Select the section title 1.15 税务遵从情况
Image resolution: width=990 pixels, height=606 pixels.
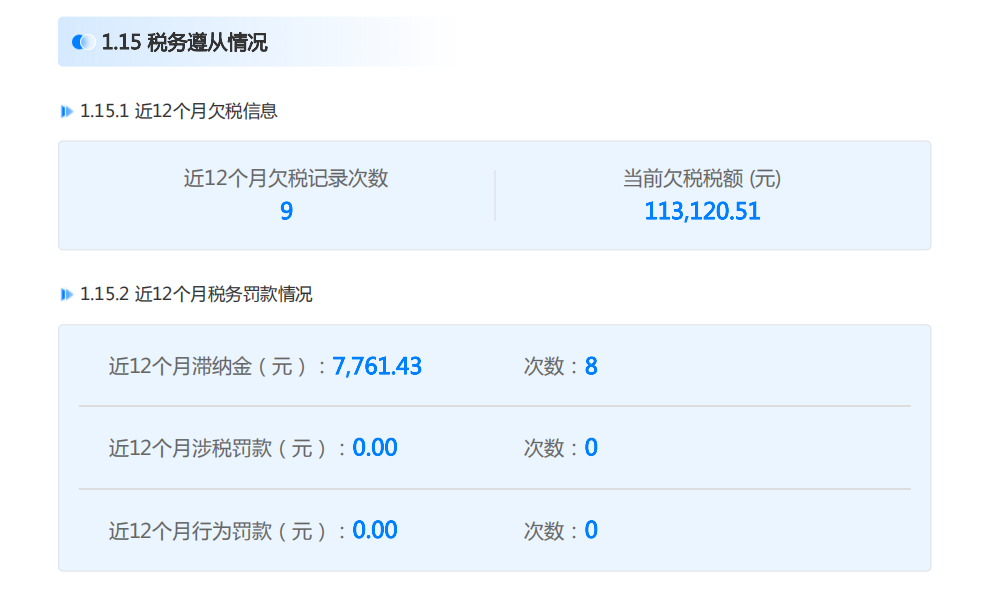click(184, 42)
